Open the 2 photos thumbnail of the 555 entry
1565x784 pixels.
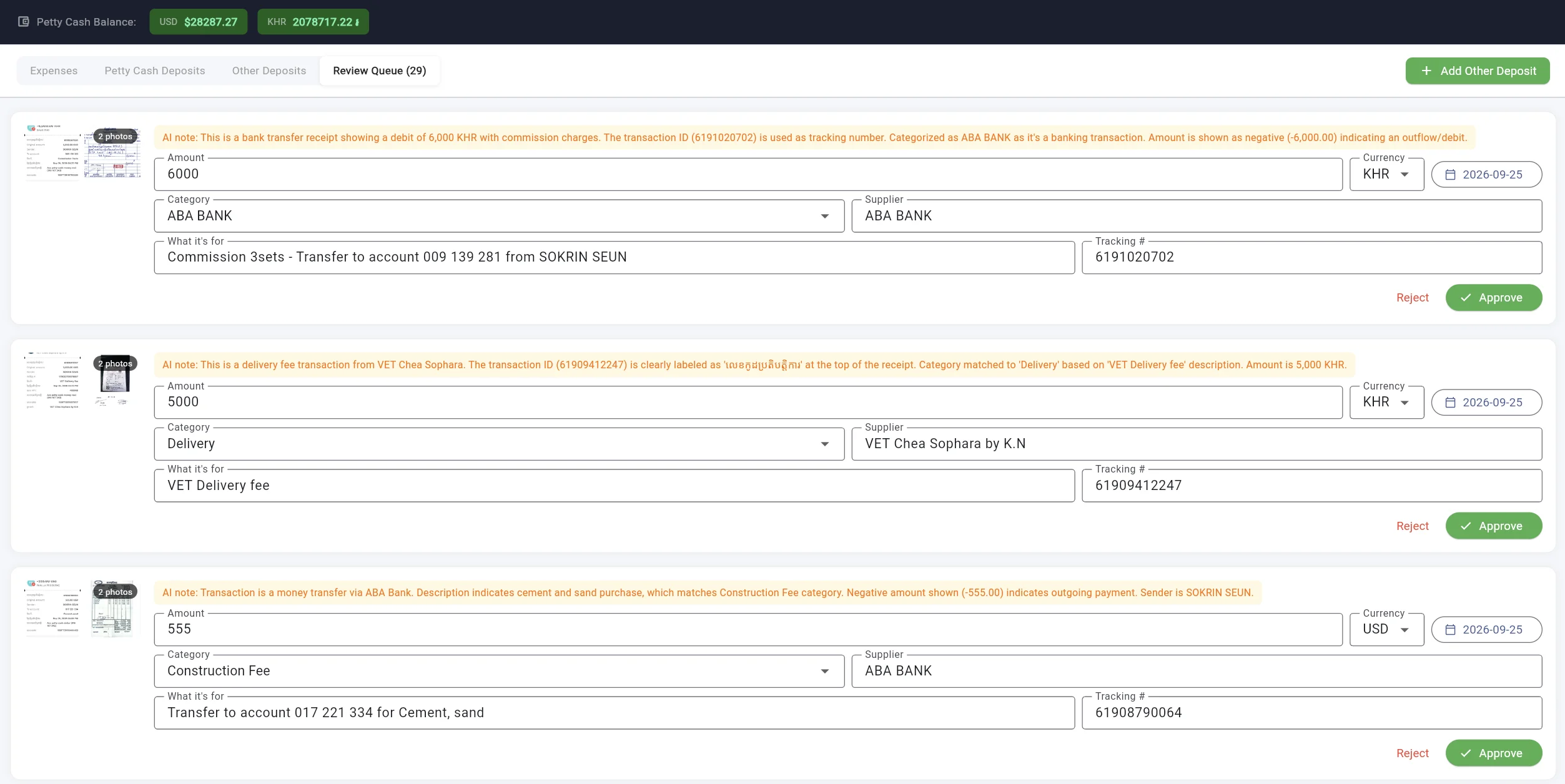click(114, 608)
